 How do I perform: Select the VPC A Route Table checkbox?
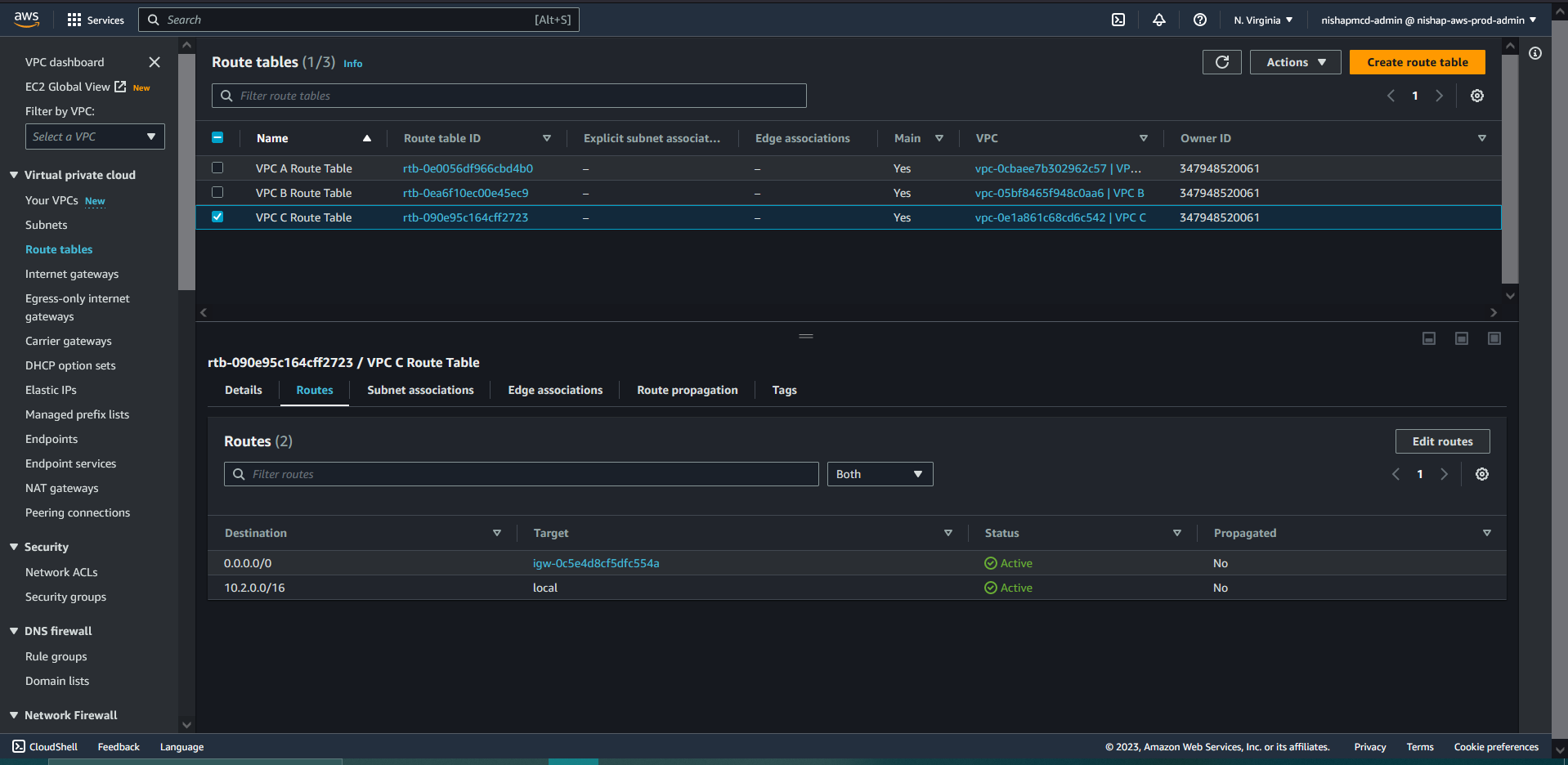click(217, 168)
